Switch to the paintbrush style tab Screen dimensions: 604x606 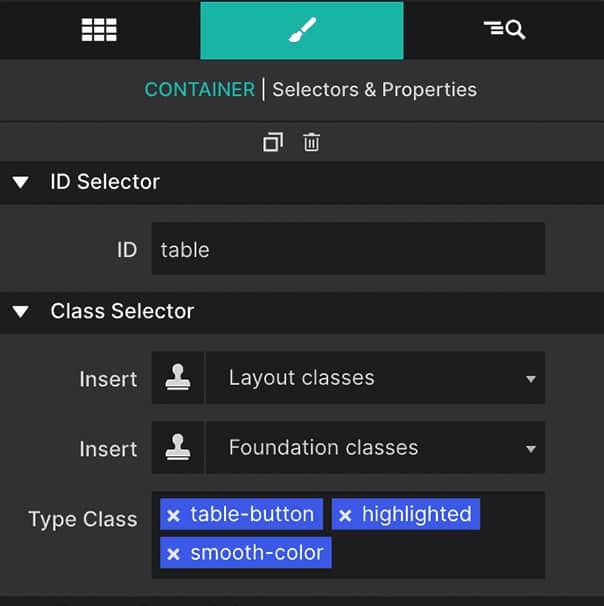301,30
